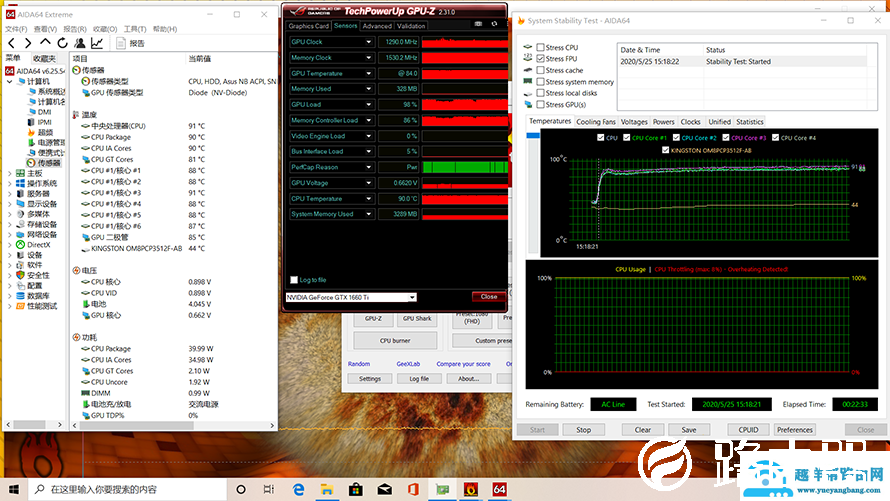Open Cooling Fans tab in stability test
890x501 pixels.
pos(596,122)
